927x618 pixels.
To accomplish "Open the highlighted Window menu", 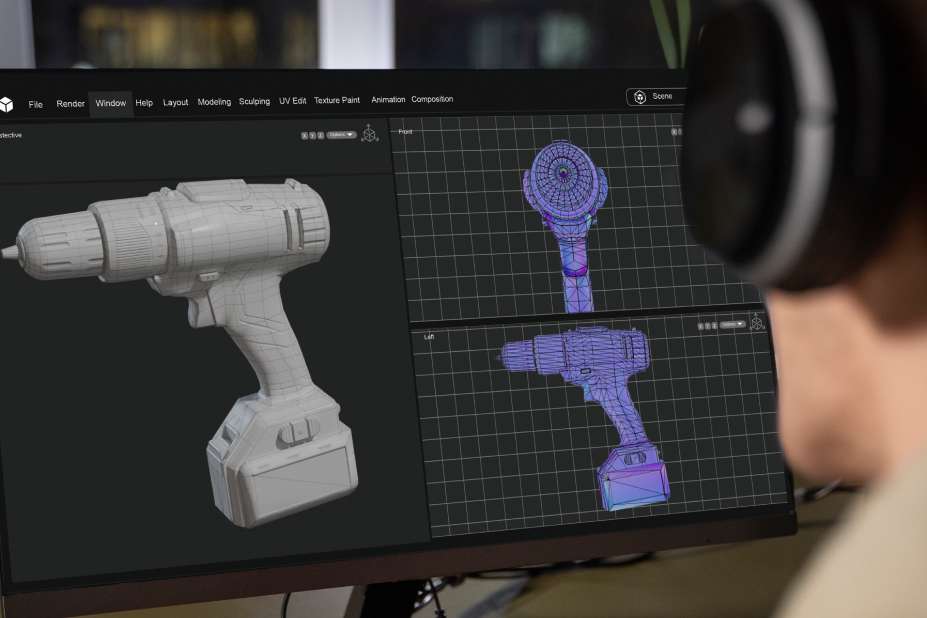I will [111, 104].
